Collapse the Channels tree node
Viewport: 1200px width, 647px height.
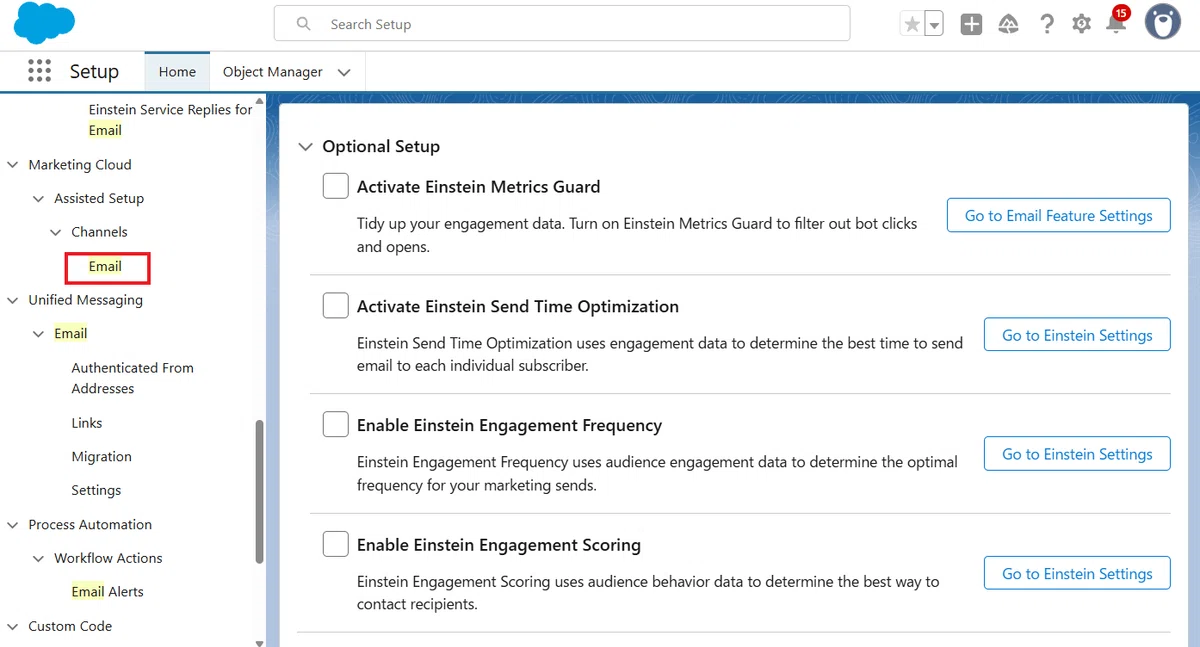pos(56,232)
